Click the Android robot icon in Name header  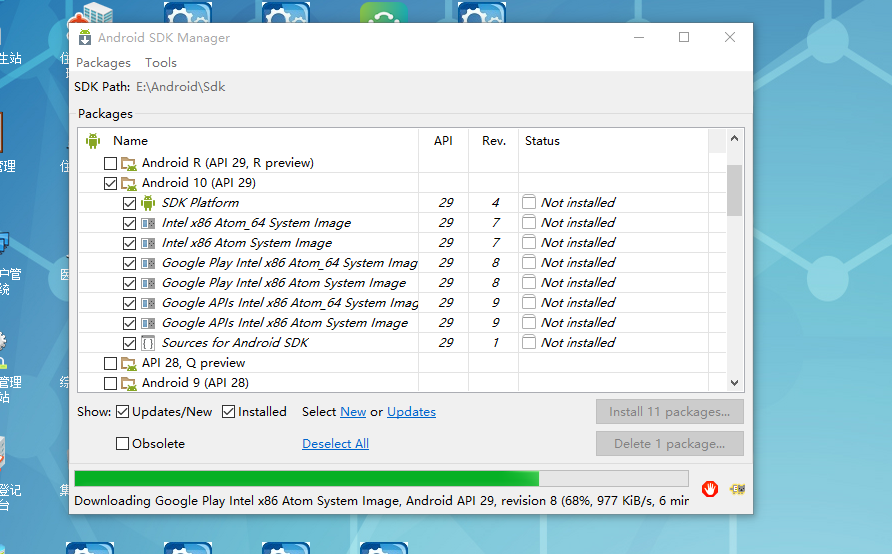click(94, 141)
